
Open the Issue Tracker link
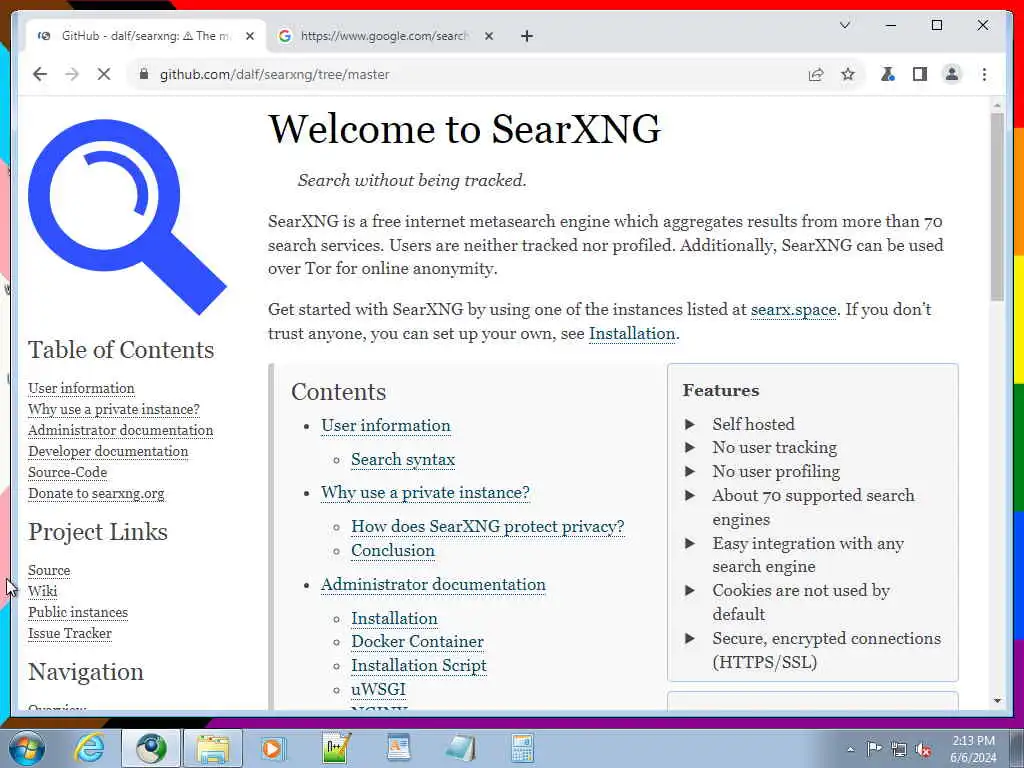coord(70,633)
